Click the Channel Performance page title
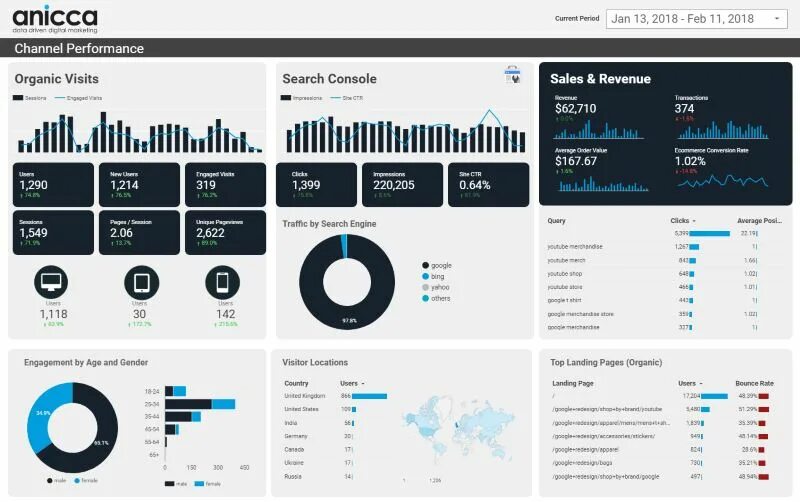 click(79, 48)
